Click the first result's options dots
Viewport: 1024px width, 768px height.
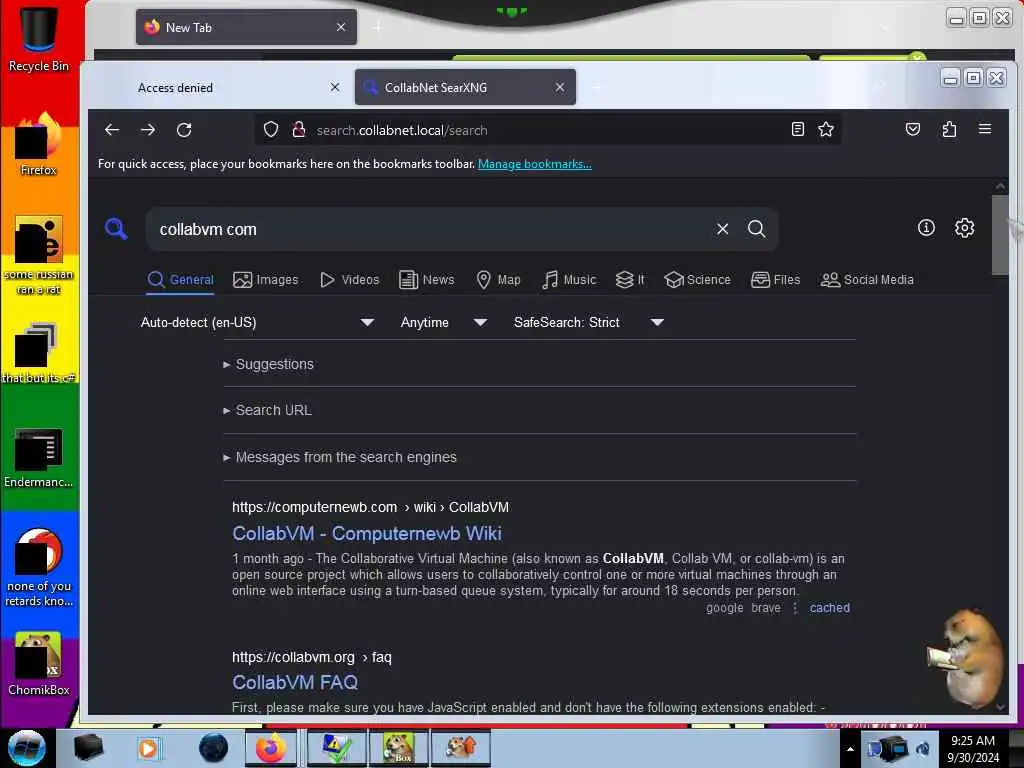(x=795, y=608)
